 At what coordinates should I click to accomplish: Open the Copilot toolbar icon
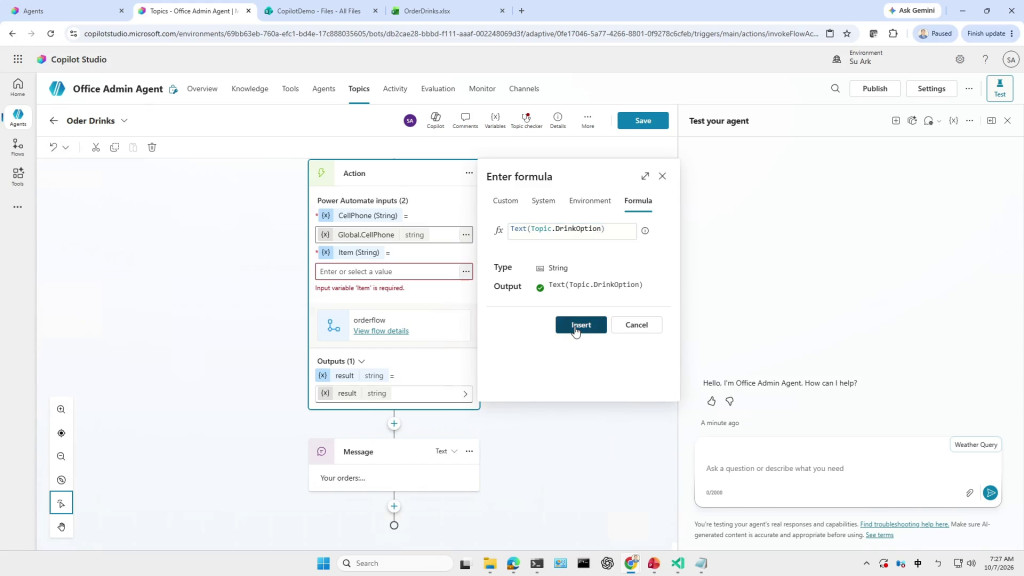point(436,120)
